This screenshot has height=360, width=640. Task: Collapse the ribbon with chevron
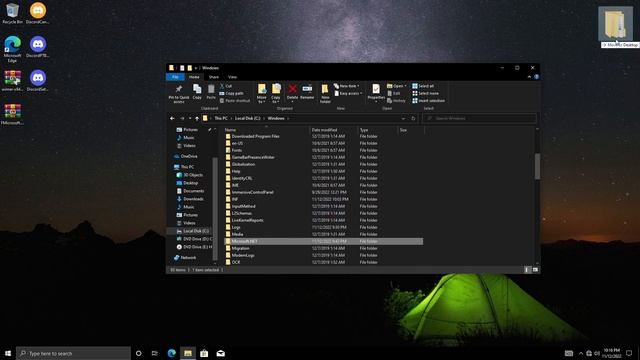[x=529, y=77]
